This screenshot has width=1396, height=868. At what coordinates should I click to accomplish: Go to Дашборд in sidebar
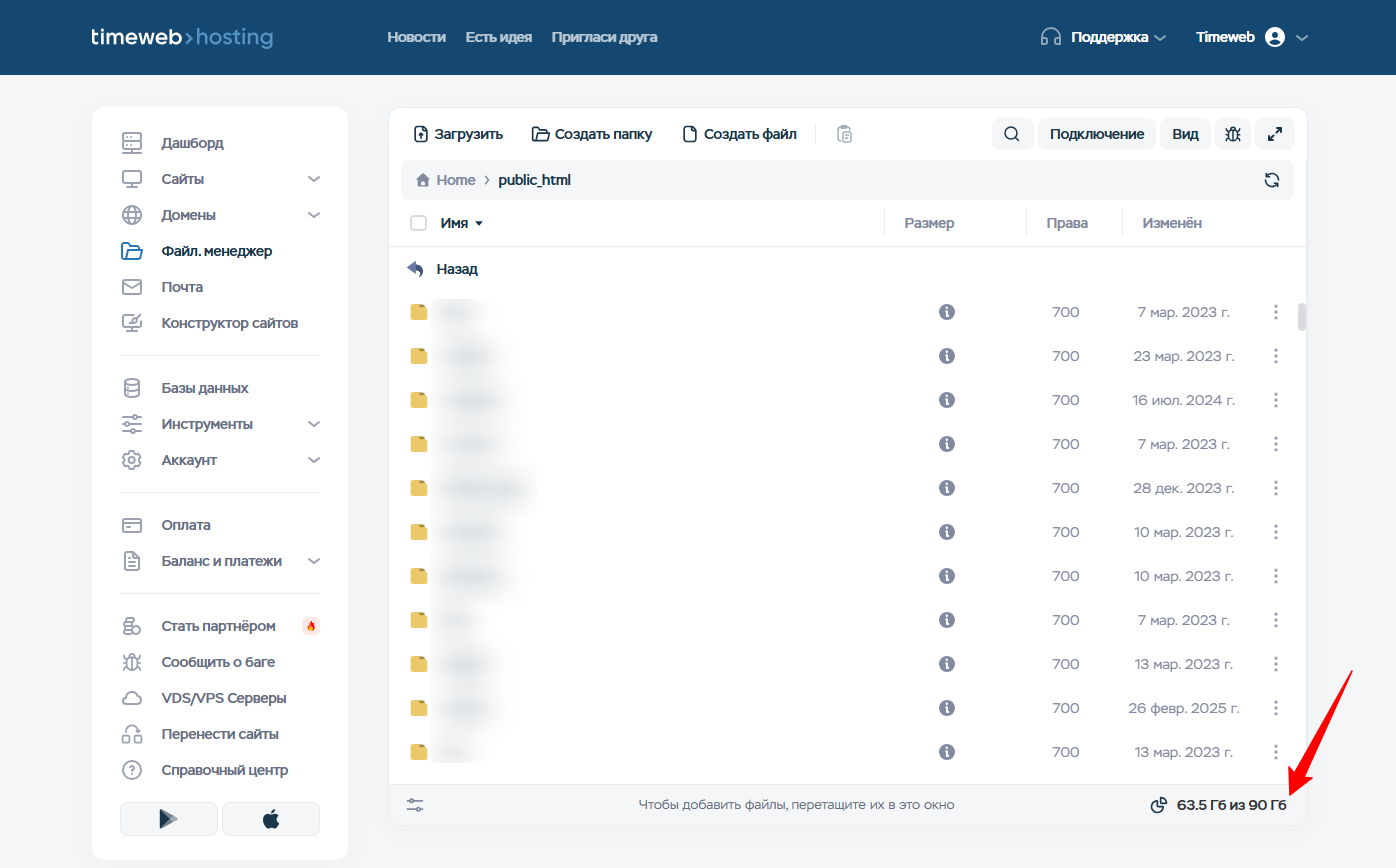pos(192,143)
